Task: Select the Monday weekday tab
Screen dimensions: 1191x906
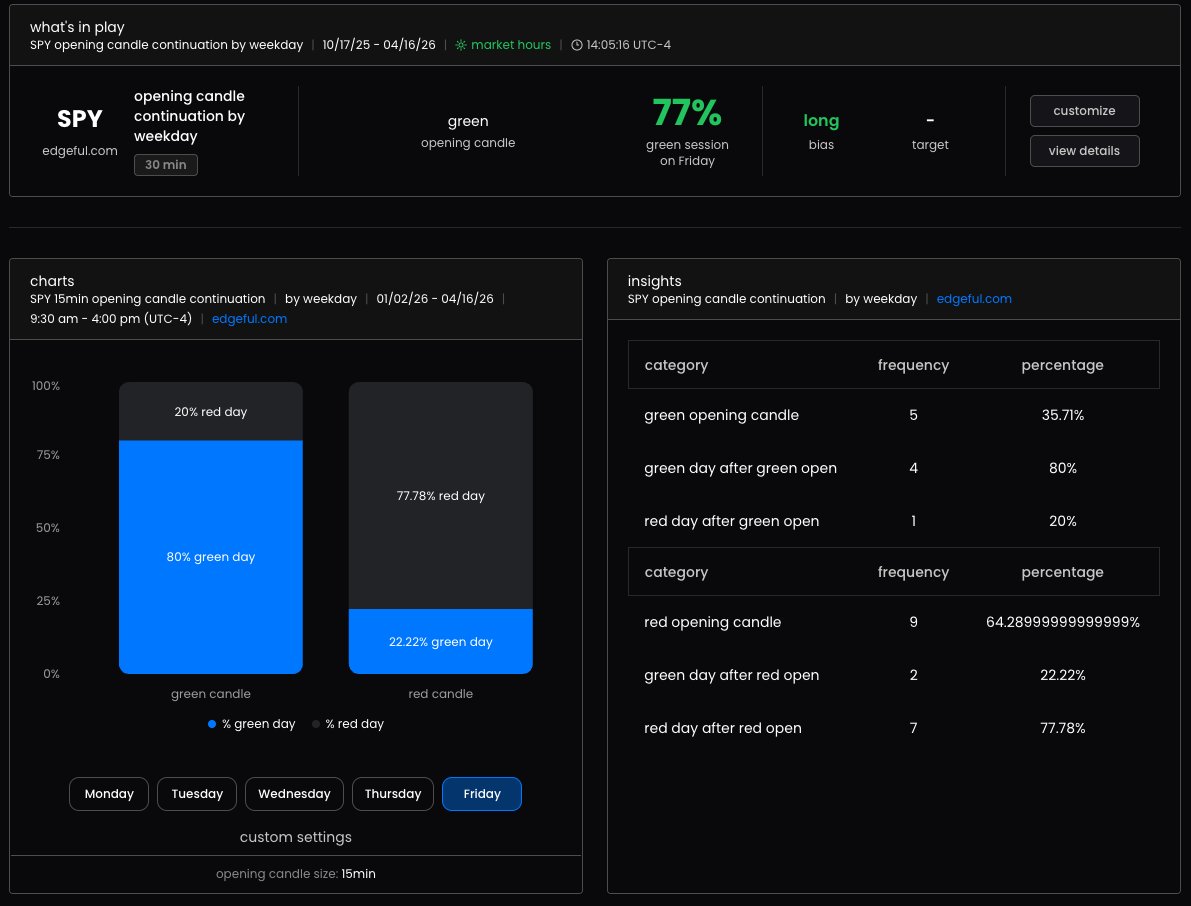Action: tap(109, 794)
